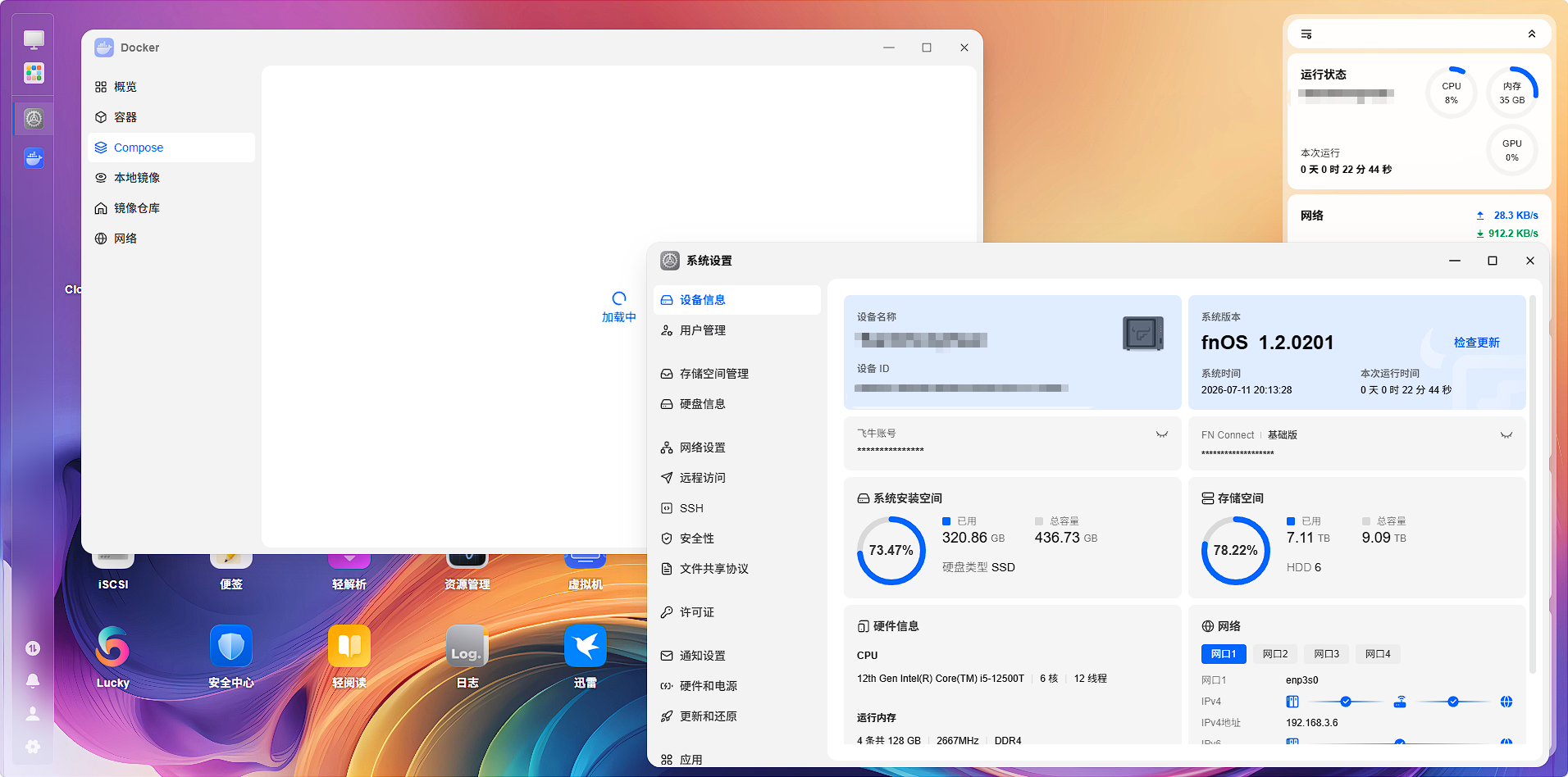Expand the 飞牛账号 section chevron
Viewport: 1568px width, 777px height.
coord(1162,434)
